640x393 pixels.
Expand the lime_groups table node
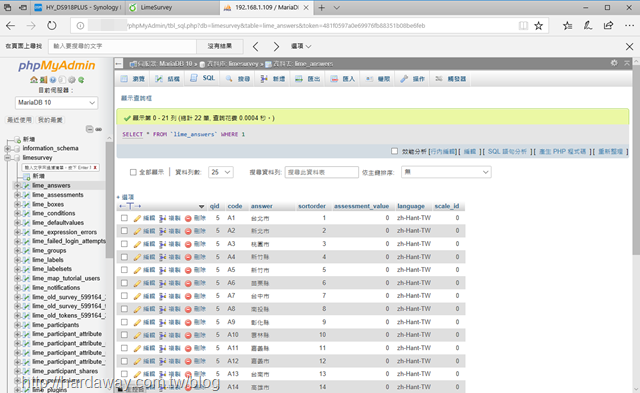(17, 251)
